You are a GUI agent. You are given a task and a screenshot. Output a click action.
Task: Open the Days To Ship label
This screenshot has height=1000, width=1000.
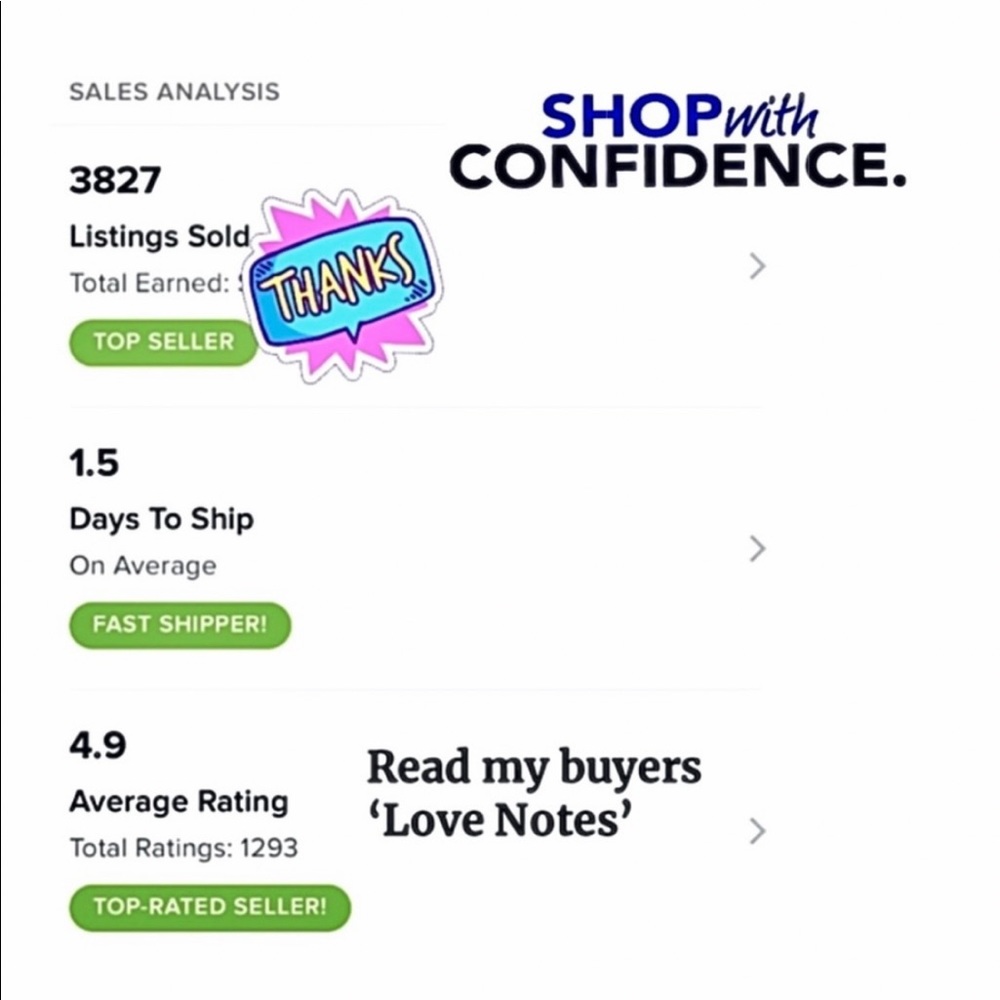tap(161, 520)
